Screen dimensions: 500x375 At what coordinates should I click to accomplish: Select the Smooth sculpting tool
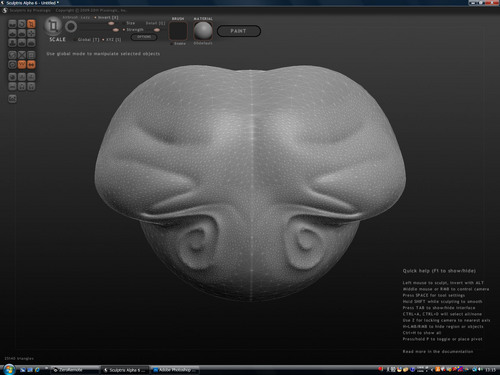(x=31, y=42)
